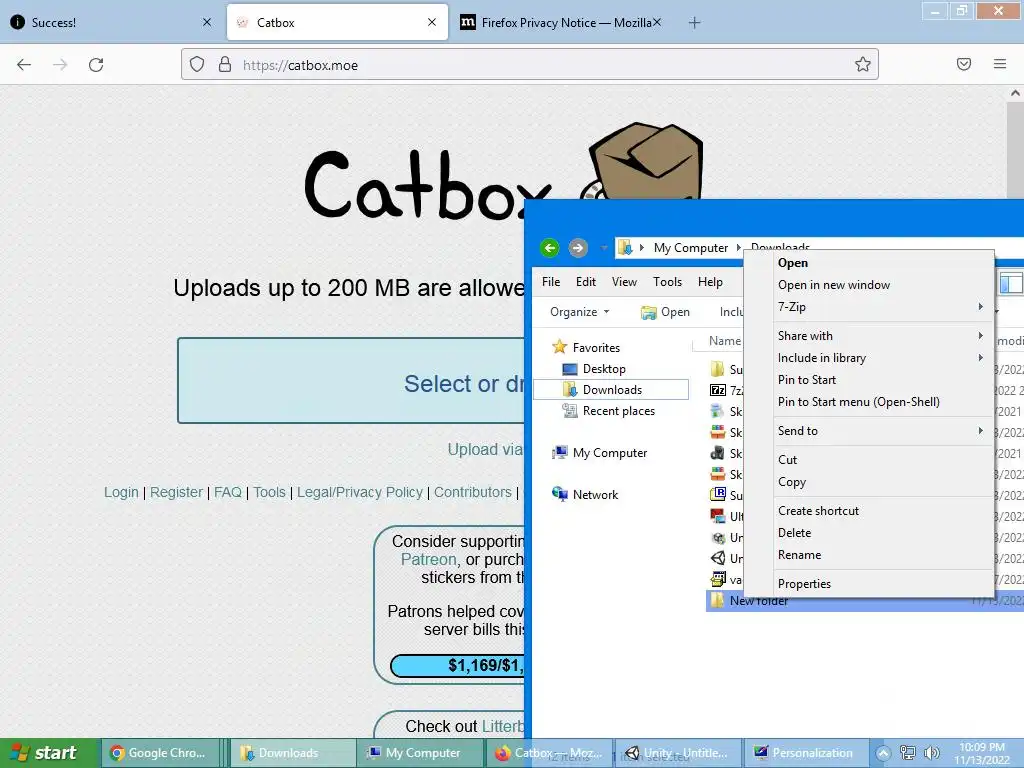Open the Firefox hamburger menu
This screenshot has width=1024, height=768.
1000,64
